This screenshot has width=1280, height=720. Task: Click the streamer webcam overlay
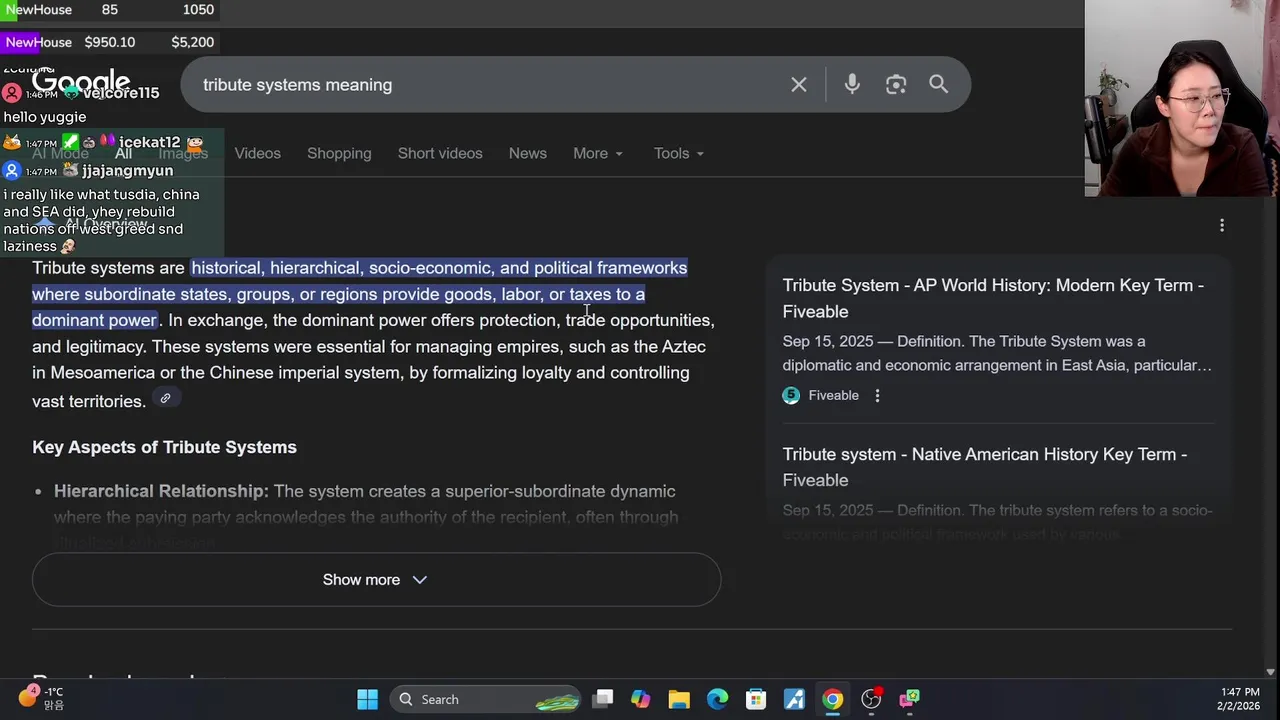pos(1182,98)
